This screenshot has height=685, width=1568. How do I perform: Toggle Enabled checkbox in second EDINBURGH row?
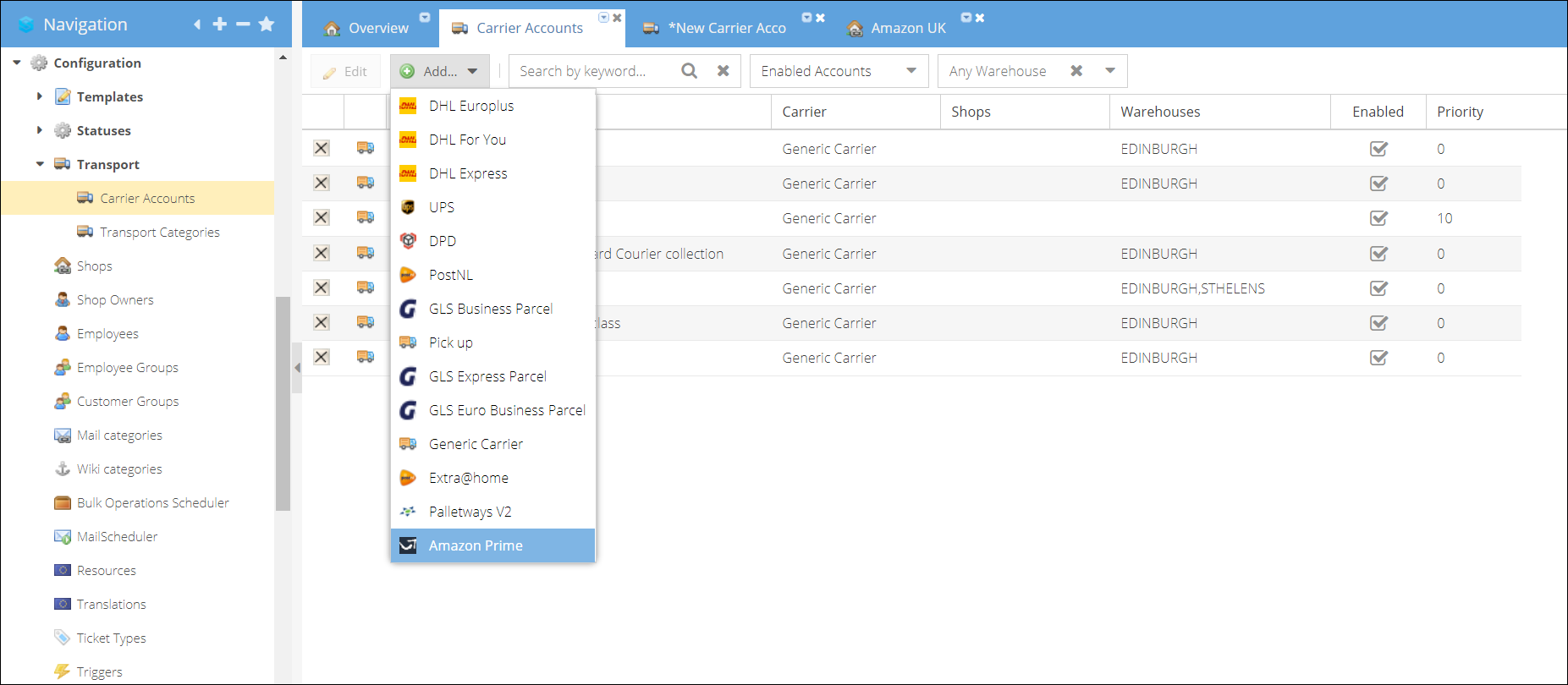[1378, 183]
